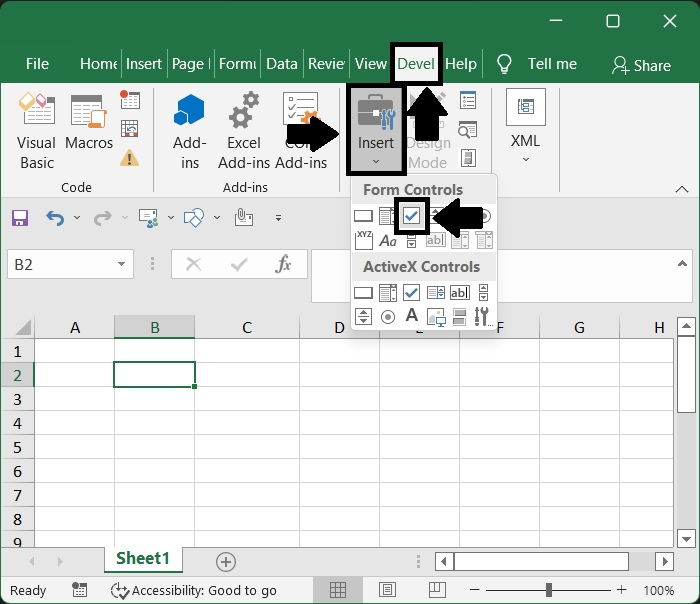700x604 pixels.
Task: Select the ActiveX option button control
Action: [387, 317]
